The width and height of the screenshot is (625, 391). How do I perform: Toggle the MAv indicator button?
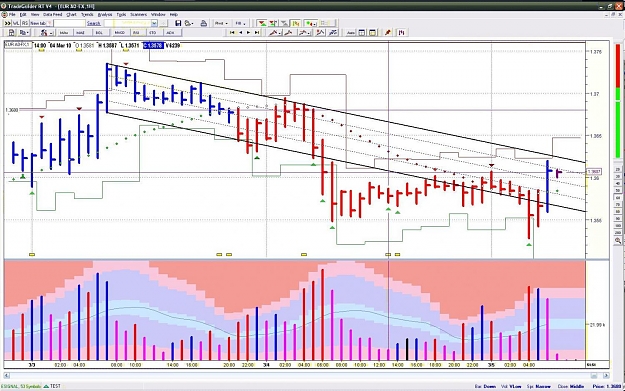click(64, 33)
